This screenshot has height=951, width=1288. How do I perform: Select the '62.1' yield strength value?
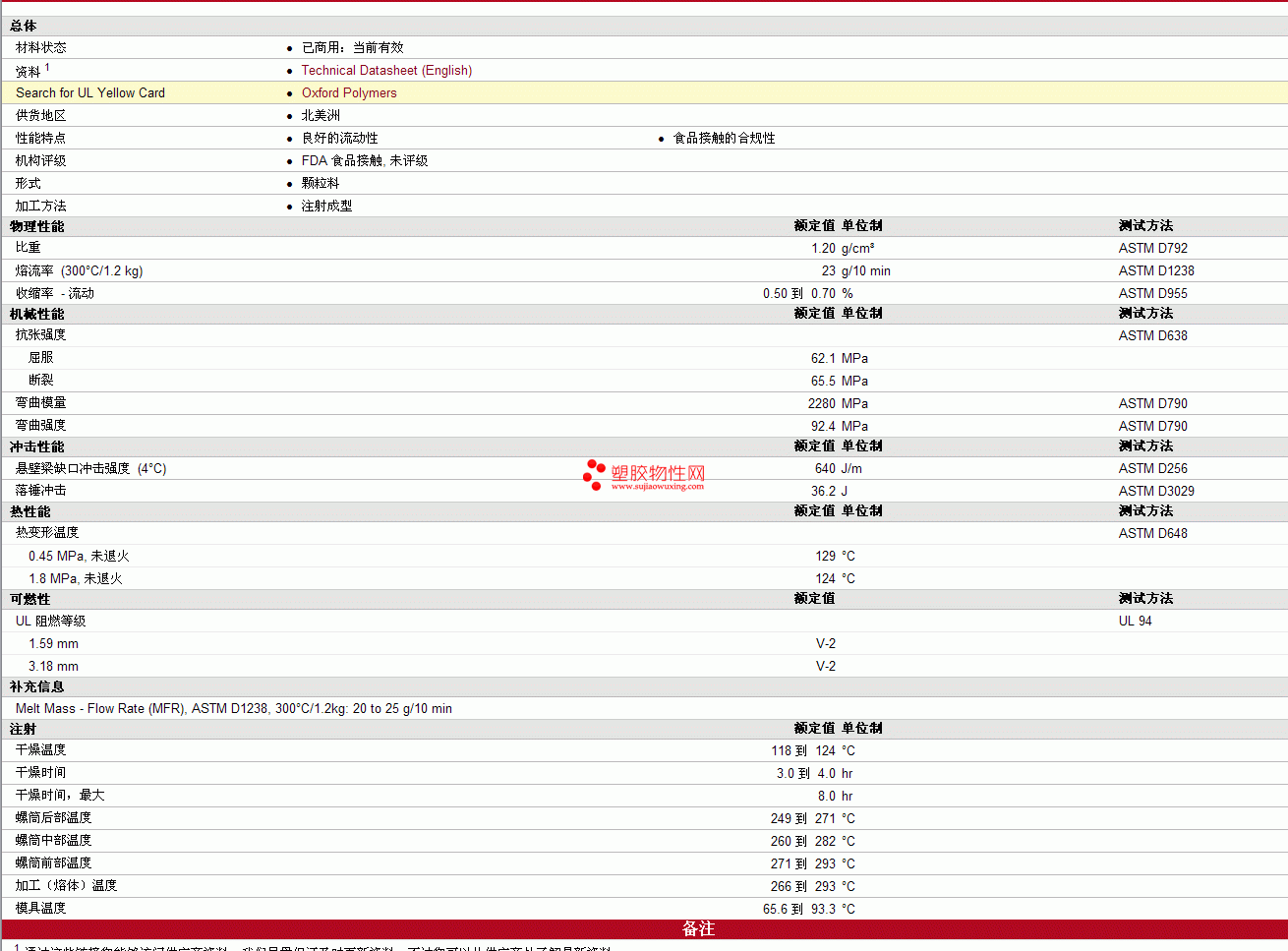point(823,359)
